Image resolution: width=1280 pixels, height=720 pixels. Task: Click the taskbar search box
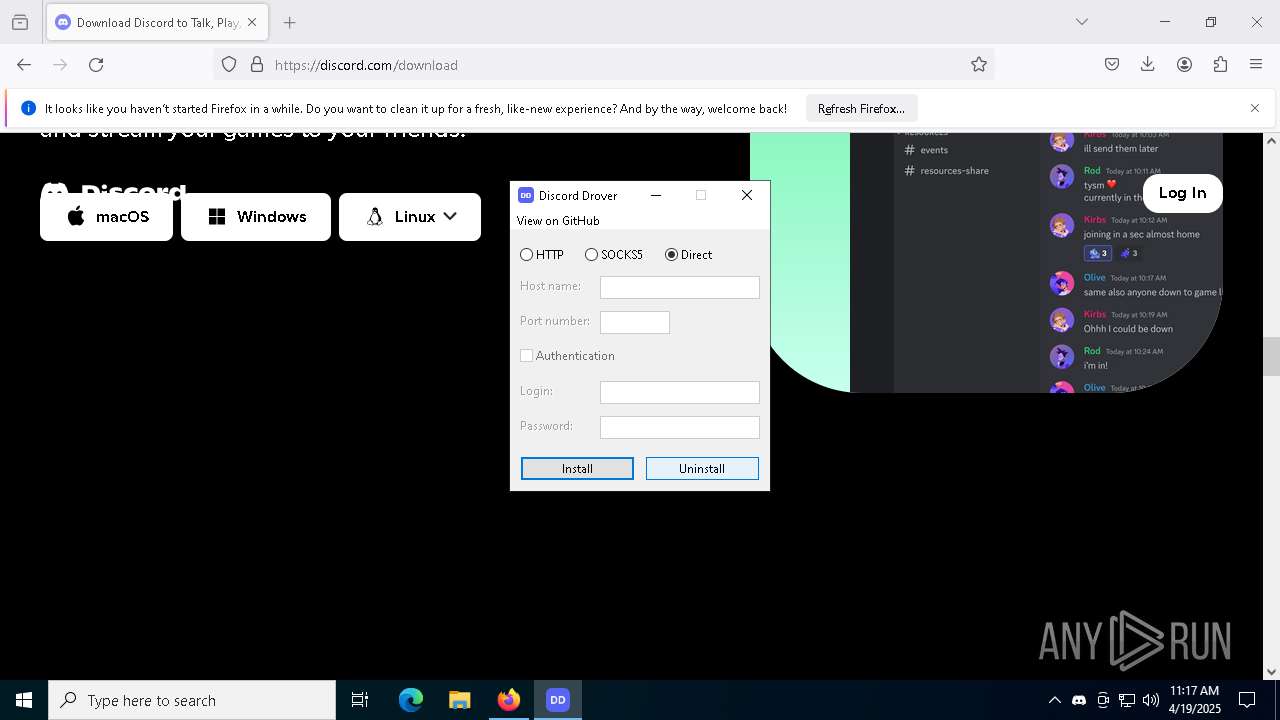192,700
